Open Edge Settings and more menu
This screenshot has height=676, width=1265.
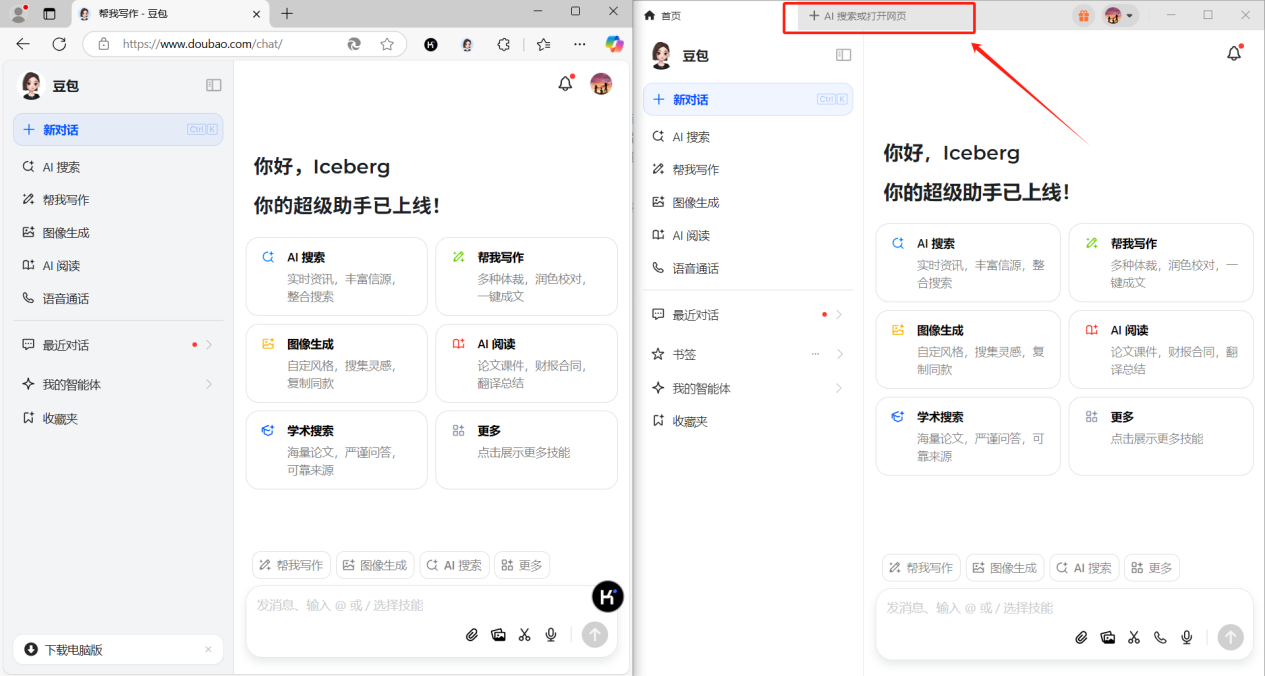(x=580, y=44)
